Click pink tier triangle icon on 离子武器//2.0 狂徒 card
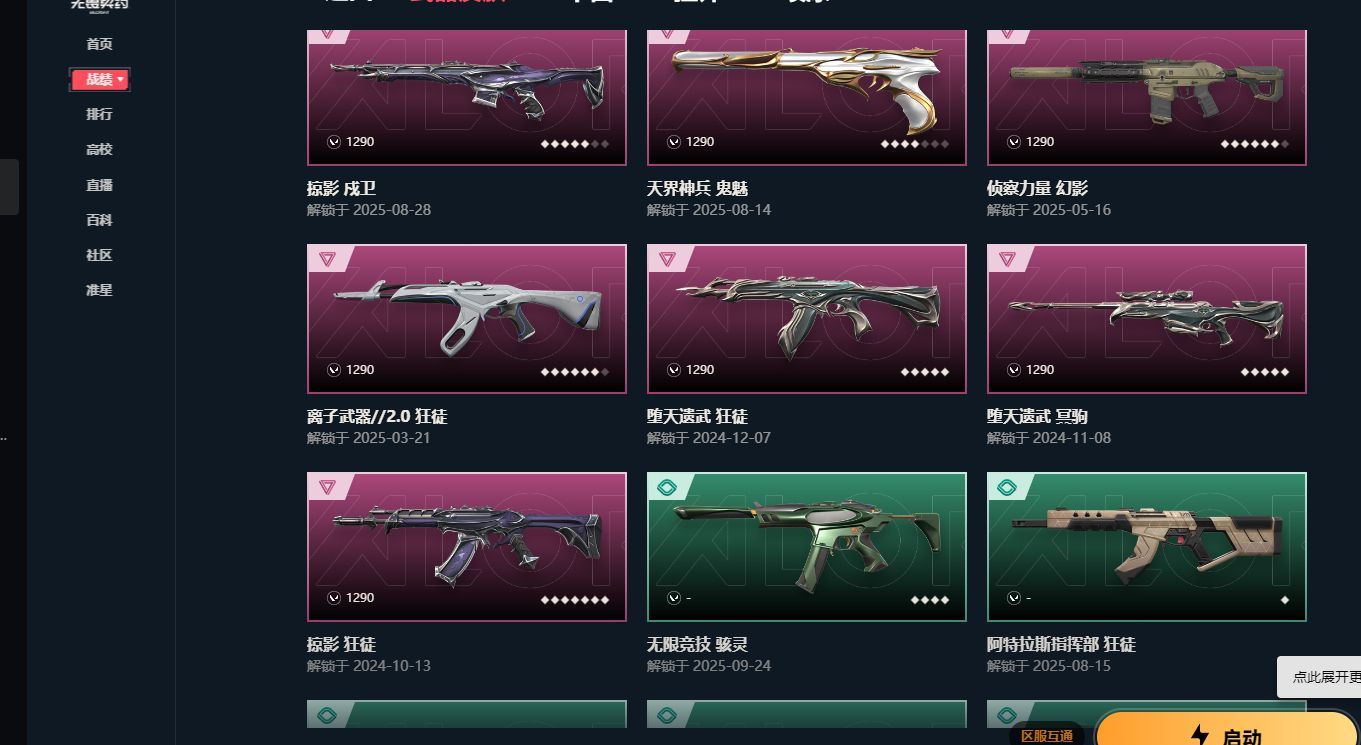Screen dimensions: 1361x745 pos(327,259)
